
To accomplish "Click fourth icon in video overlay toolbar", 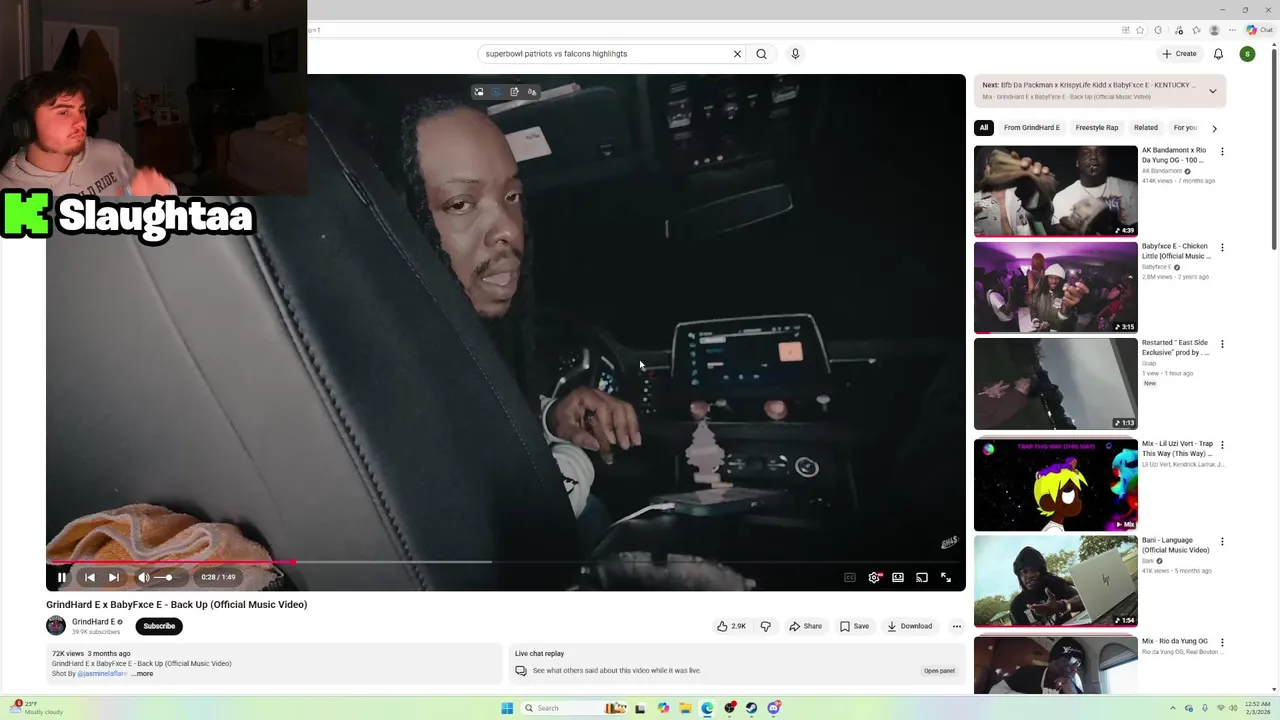I will (532, 92).
